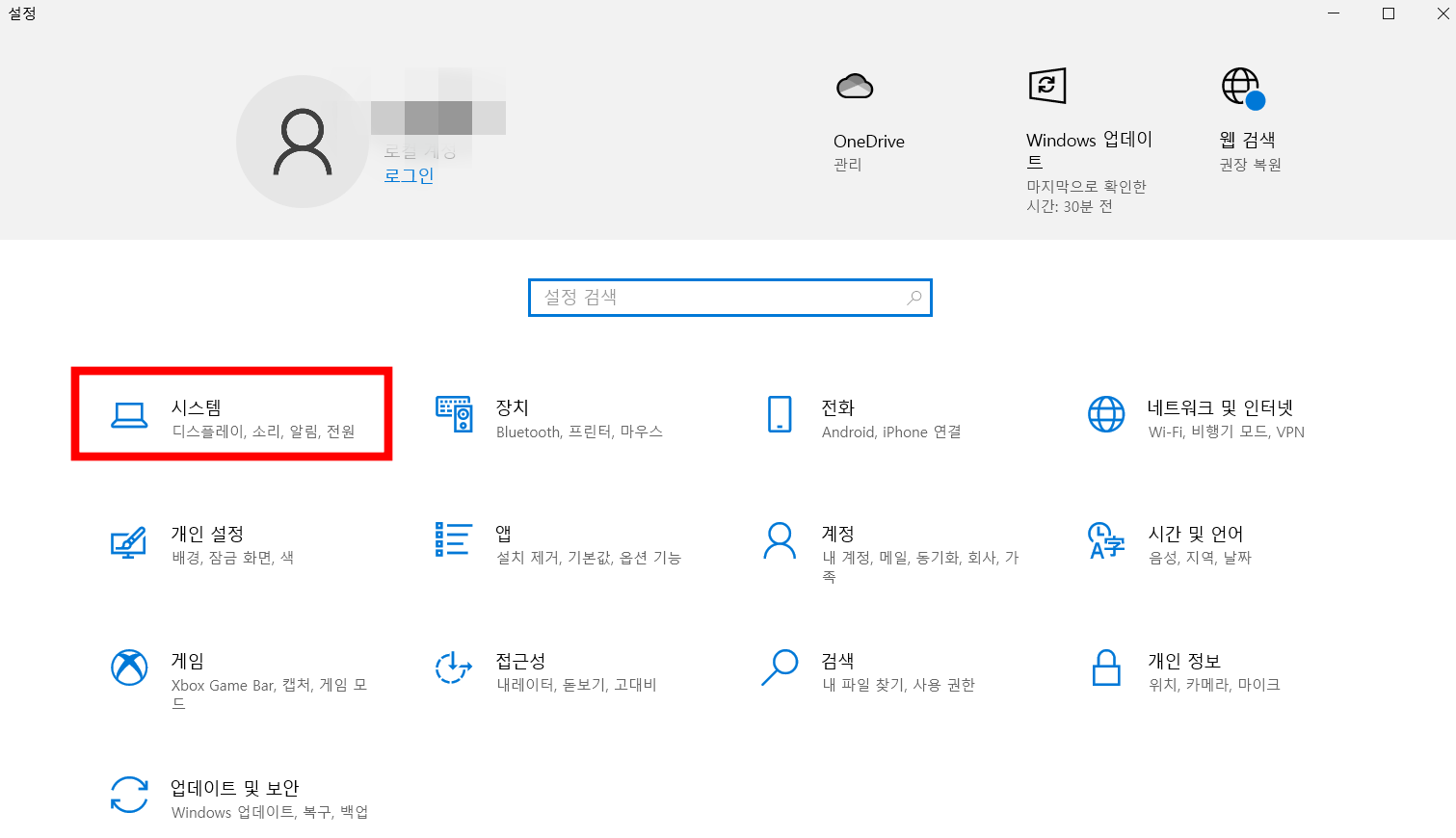
Task: Click the user profile avatar
Action: click(303, 142)
